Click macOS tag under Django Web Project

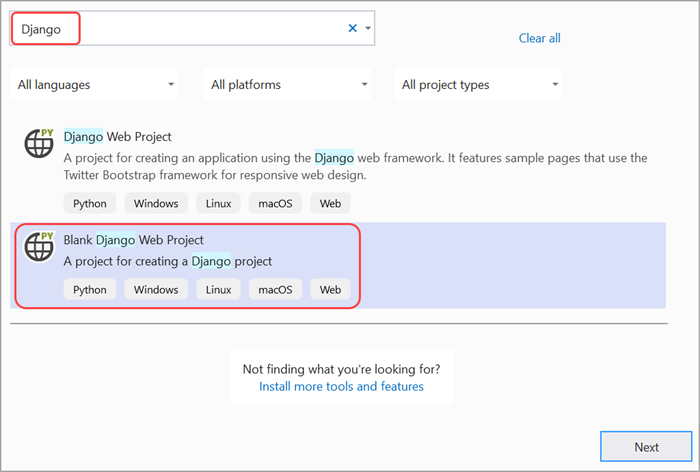(x=275, y=203)
